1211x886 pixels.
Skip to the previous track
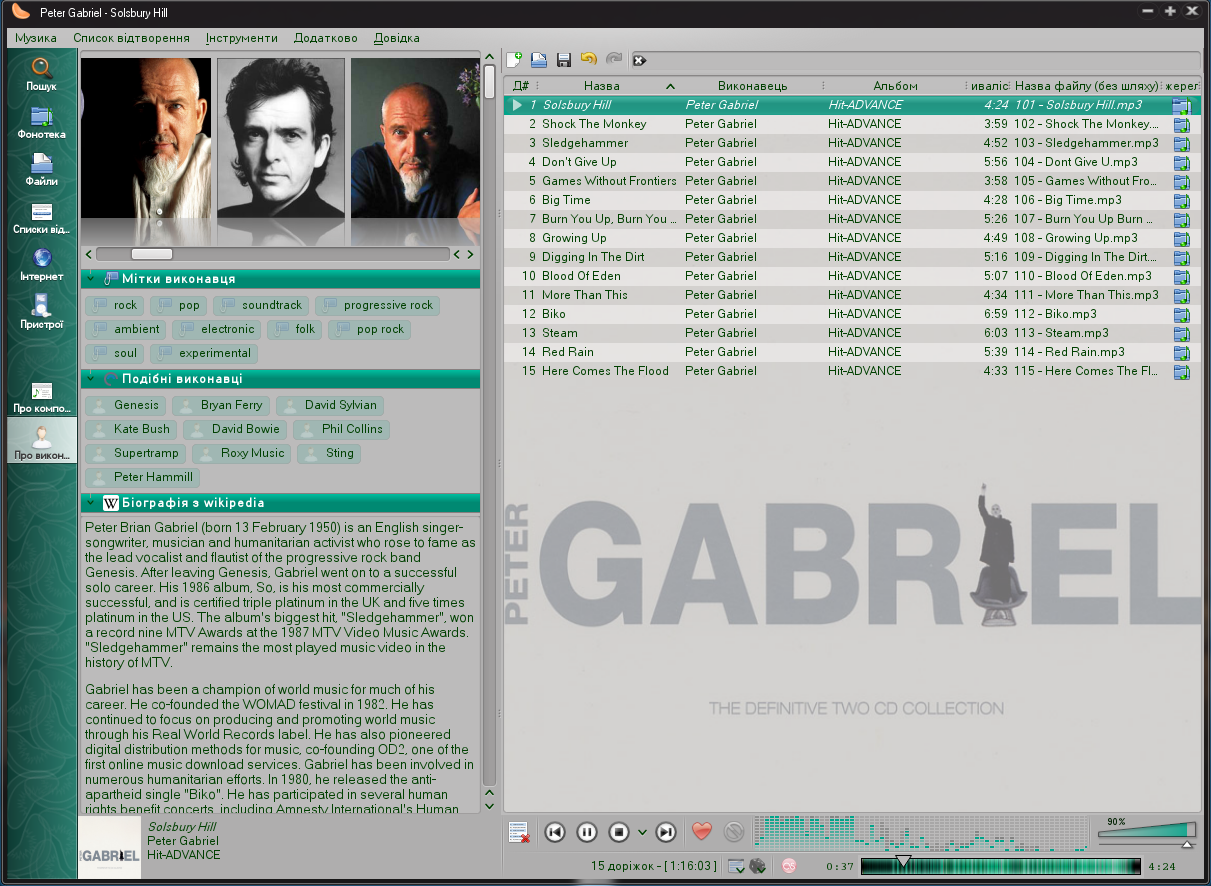pos(555,832)
